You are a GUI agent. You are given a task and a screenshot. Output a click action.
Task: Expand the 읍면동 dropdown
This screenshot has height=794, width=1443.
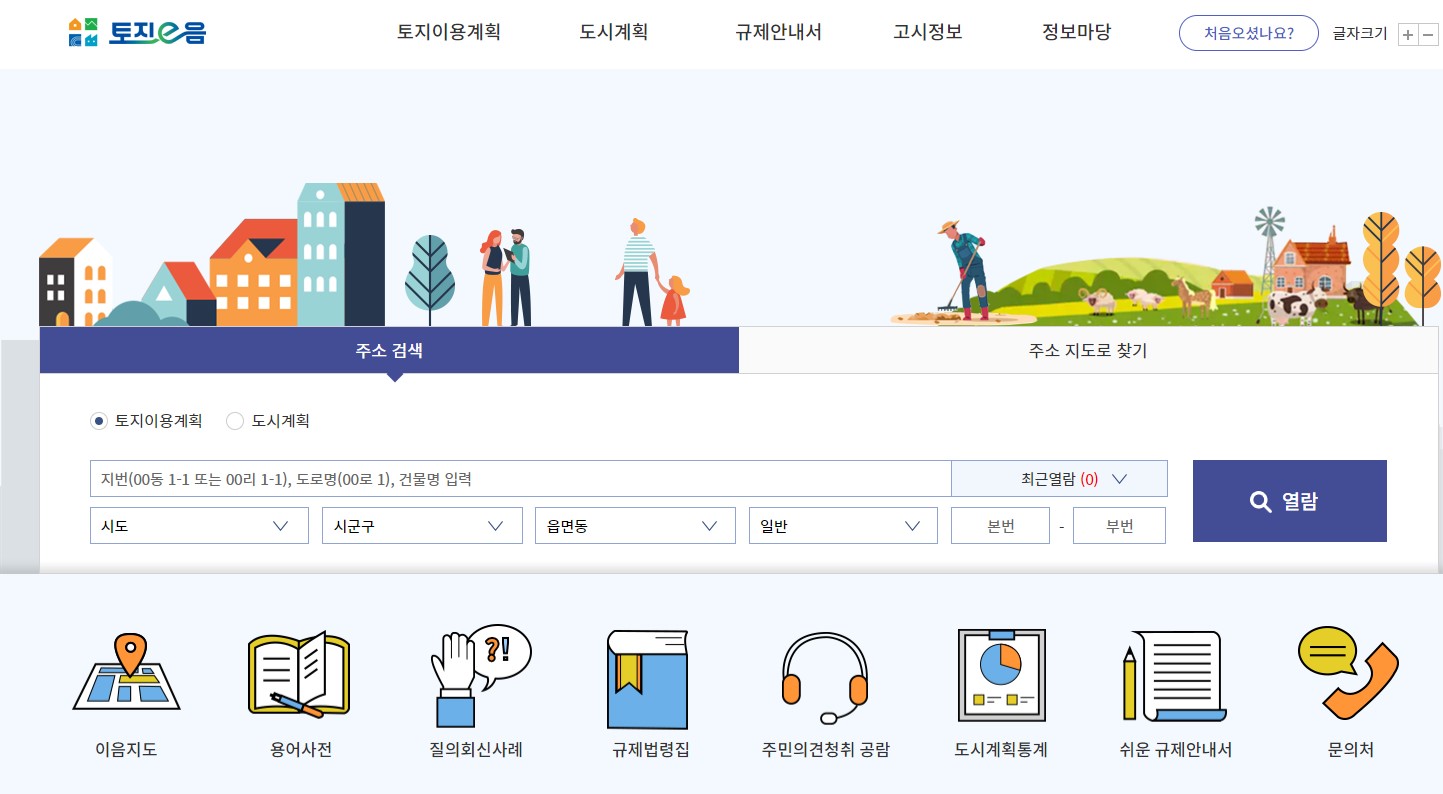(x=635, y=525)
